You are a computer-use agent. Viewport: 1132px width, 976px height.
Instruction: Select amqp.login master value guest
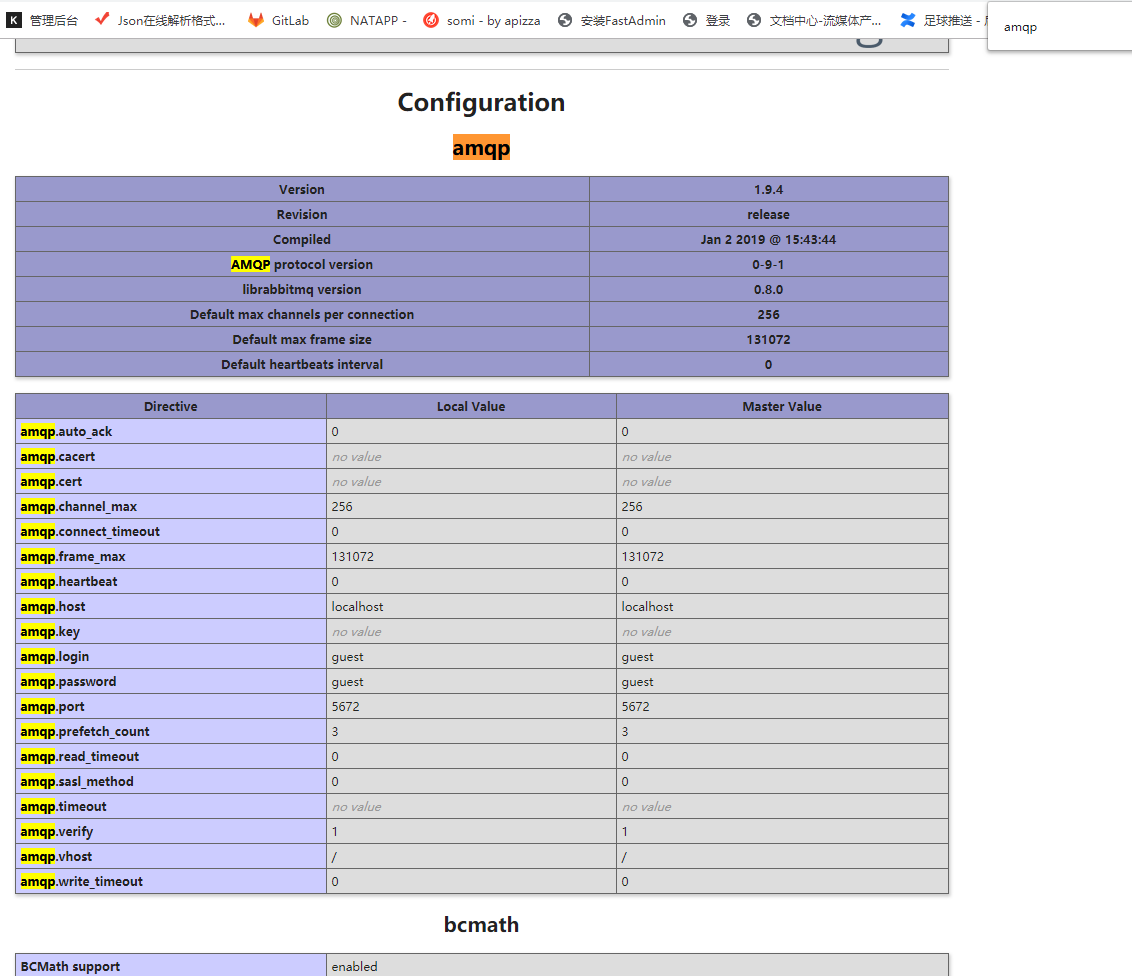point(637,657)
